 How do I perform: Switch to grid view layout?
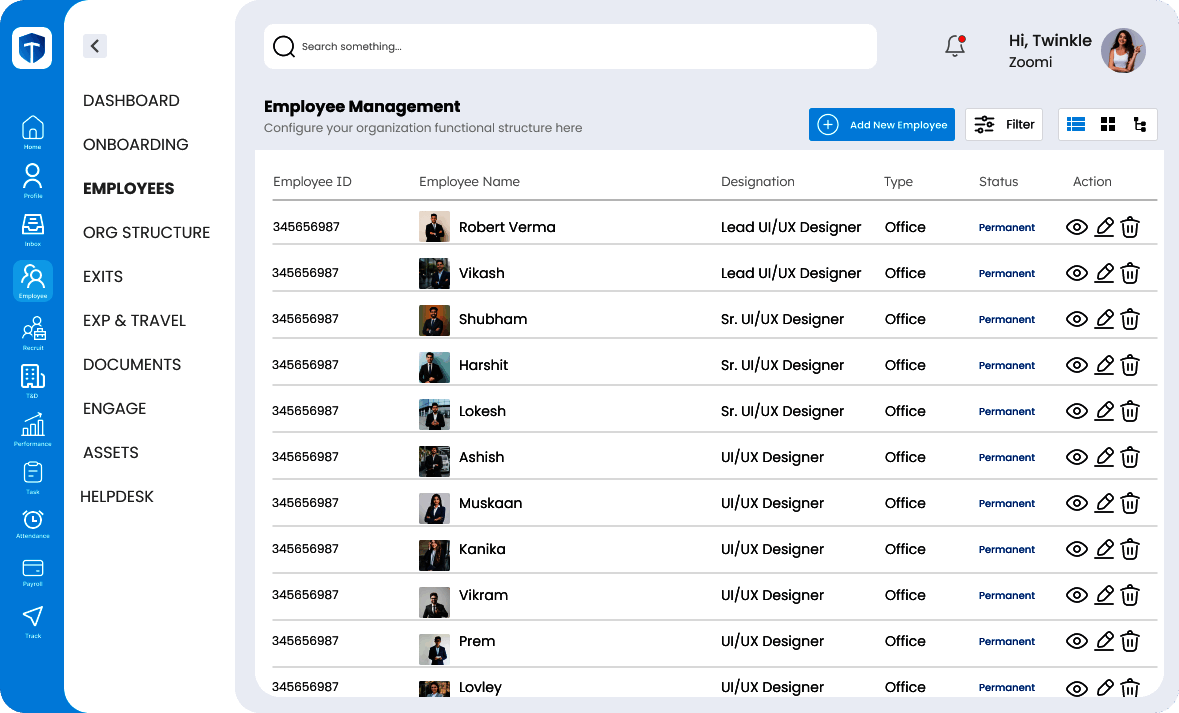point(1108,124)
